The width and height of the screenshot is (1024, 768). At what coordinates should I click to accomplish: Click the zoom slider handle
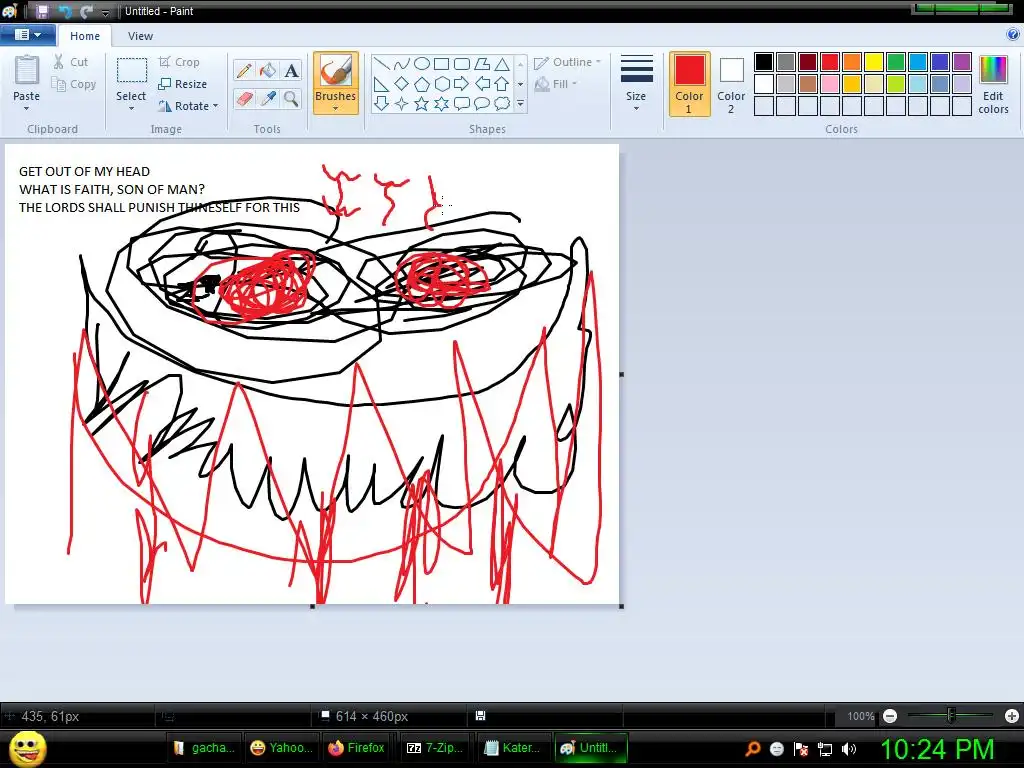(951, 716)
